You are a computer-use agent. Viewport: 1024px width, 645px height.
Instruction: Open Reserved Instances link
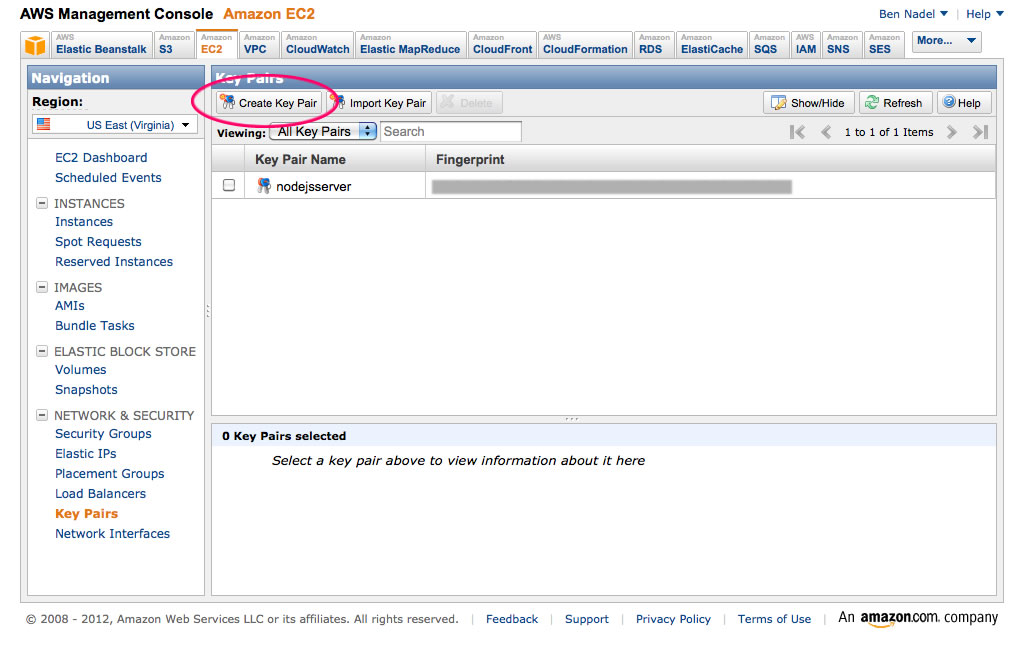coord(114,262)
